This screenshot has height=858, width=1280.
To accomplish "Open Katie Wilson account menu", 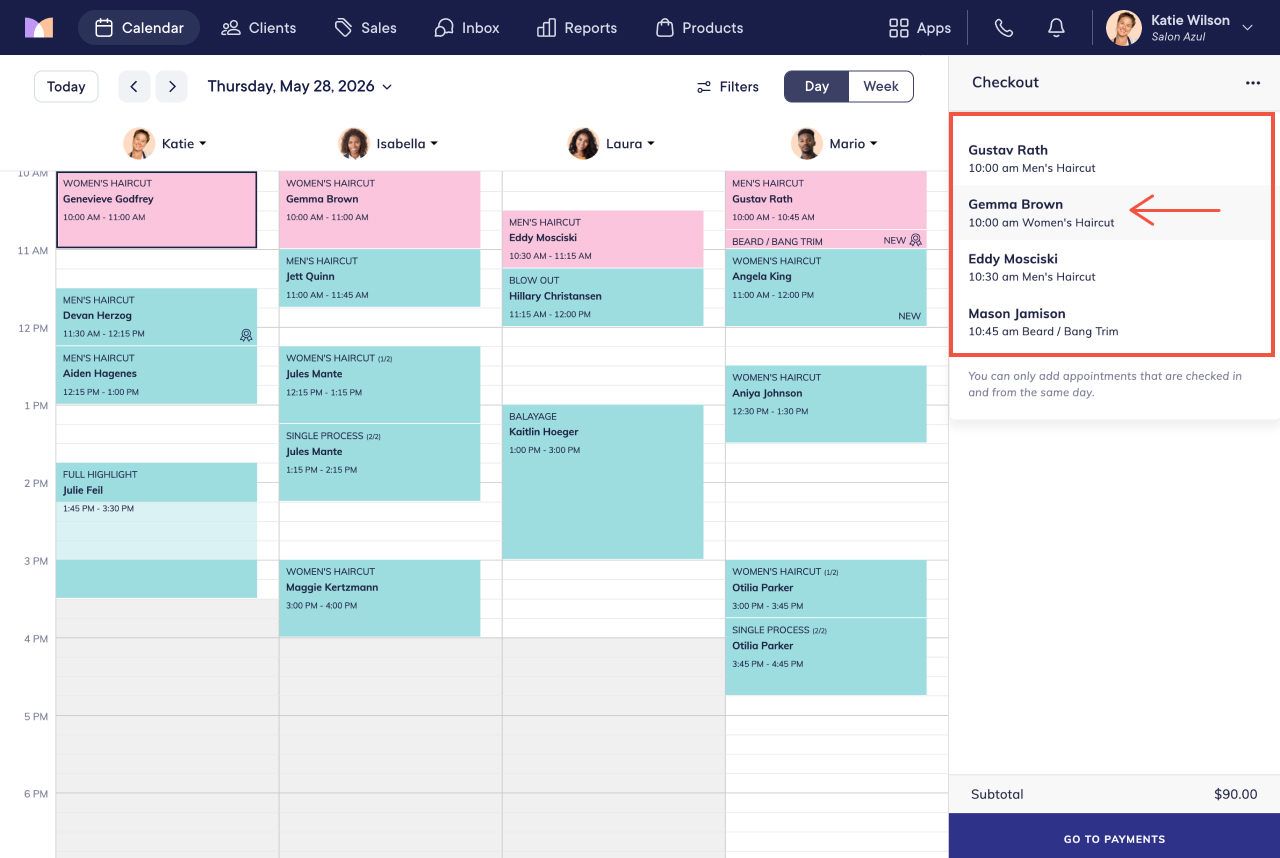I will 1180,28.
